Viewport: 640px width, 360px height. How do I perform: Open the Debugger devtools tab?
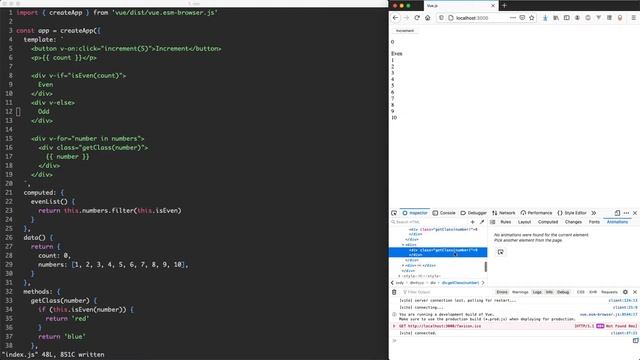[x=473, y=213]
